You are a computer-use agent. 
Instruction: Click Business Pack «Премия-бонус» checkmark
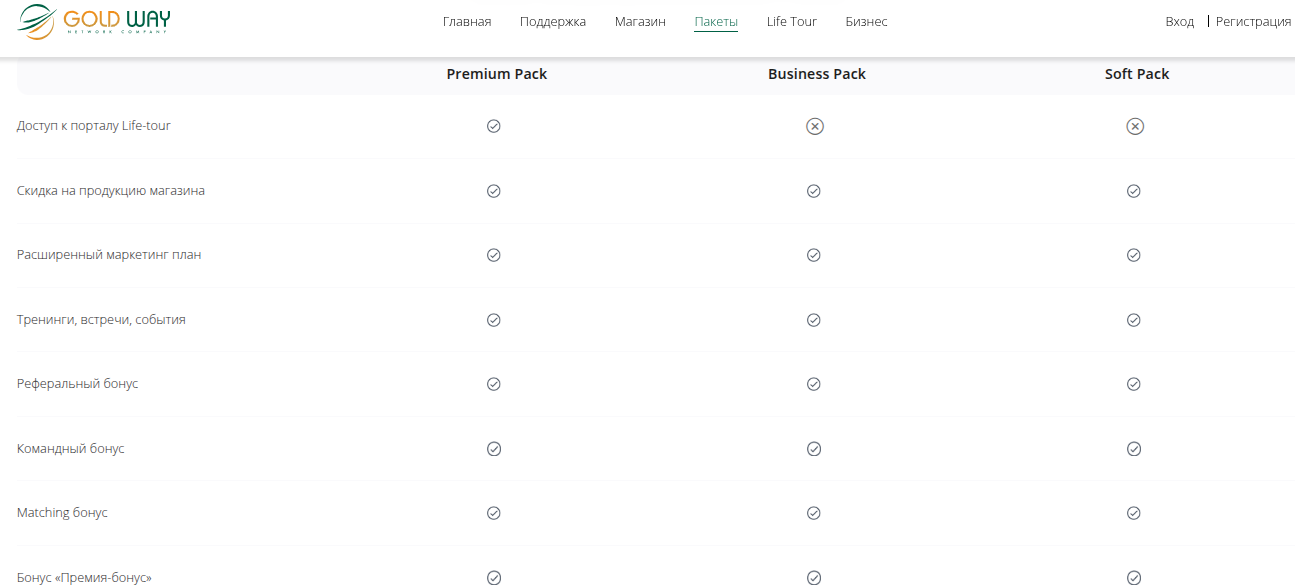[x=814, y=577]
